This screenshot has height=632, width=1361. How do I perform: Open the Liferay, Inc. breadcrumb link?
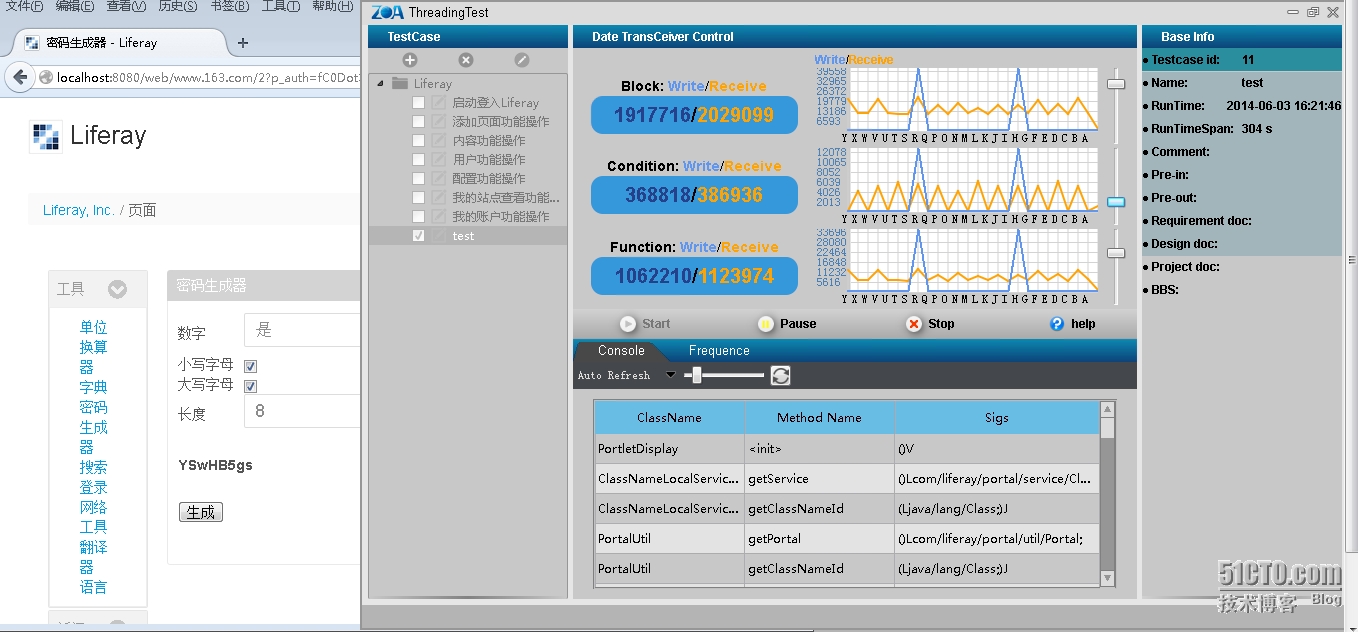pyautogui.click(x=79, y=210)
